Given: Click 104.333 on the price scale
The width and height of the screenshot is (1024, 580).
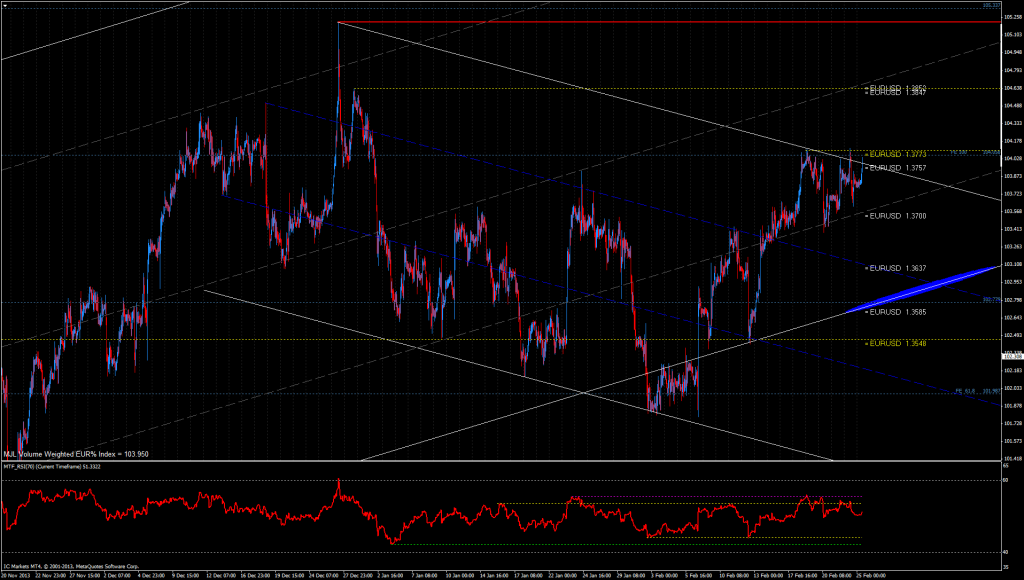Looking at the screenshot, I should [x=1013, y=123].
